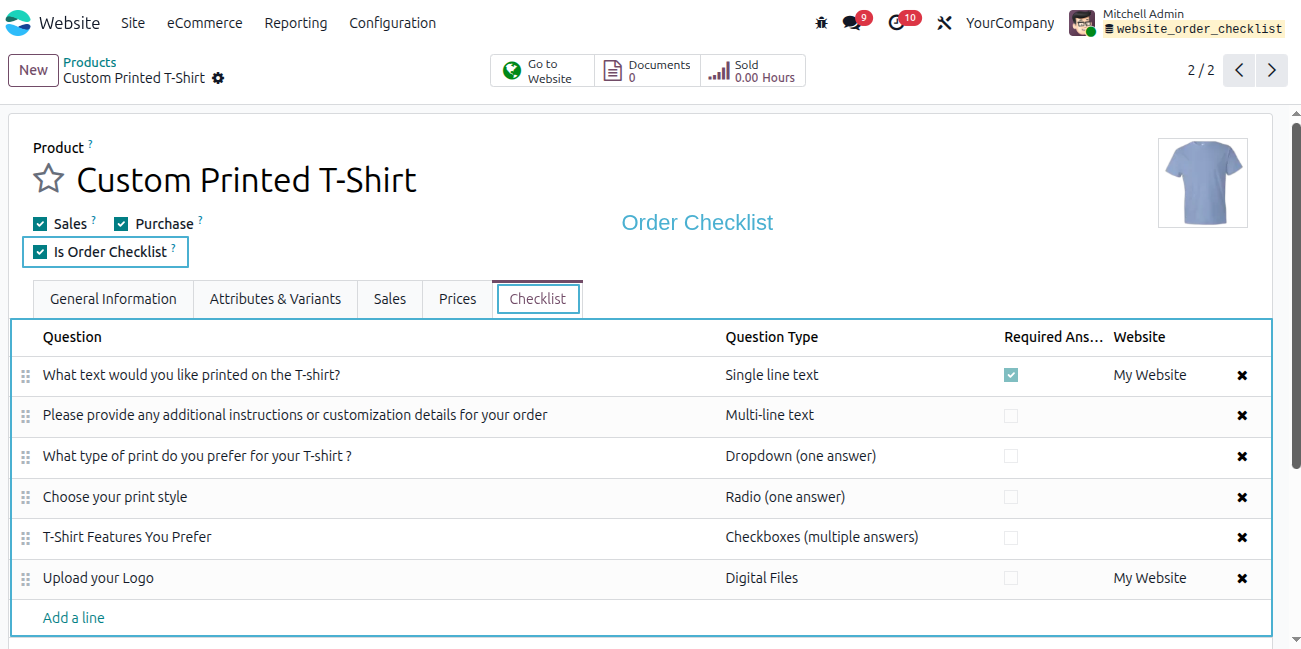Toggle the Purchase checkbox
Screen dimensions: 1301x649
[x=121, y=224]
